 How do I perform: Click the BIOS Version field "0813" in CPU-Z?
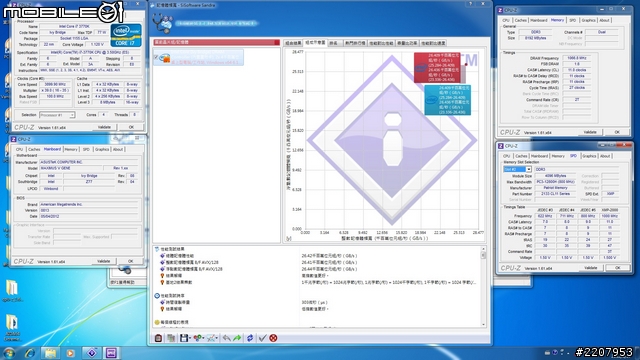[x=90, y=210]
